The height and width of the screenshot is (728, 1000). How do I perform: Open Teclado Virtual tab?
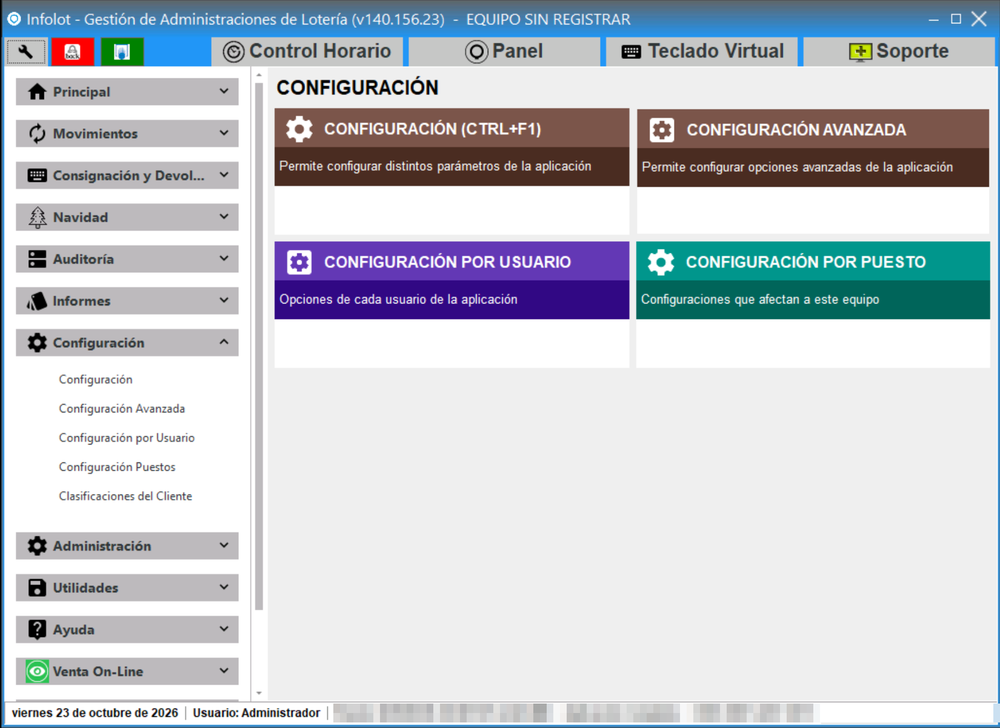(x=702, y=52)
